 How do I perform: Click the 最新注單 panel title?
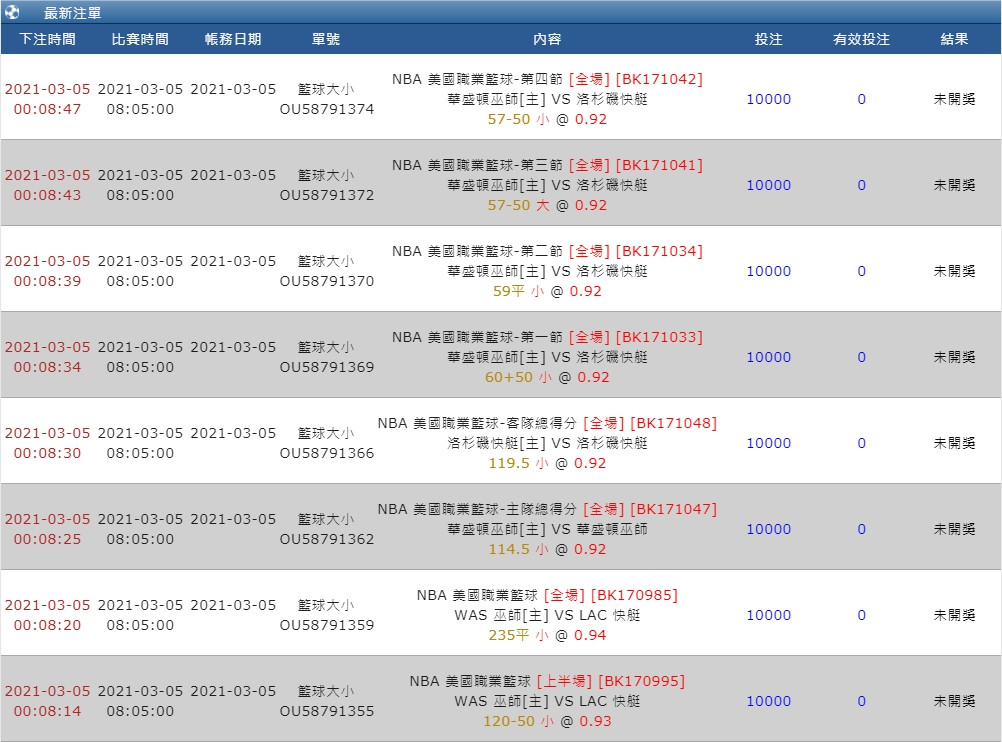(72, 13)
